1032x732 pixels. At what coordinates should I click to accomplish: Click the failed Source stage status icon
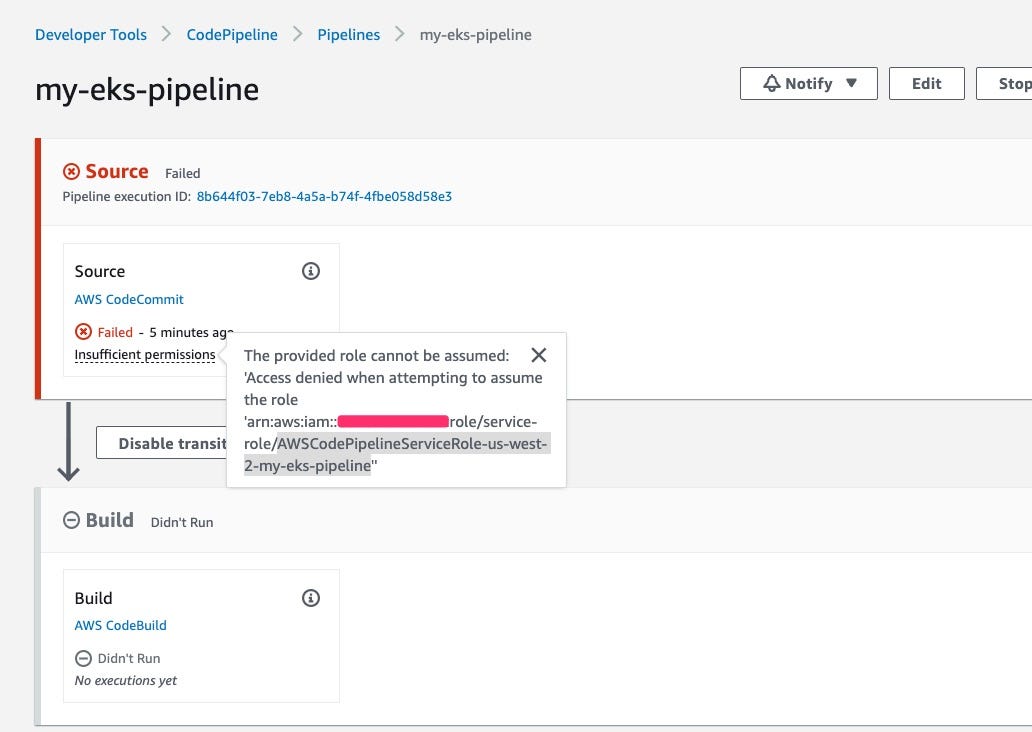71,172
